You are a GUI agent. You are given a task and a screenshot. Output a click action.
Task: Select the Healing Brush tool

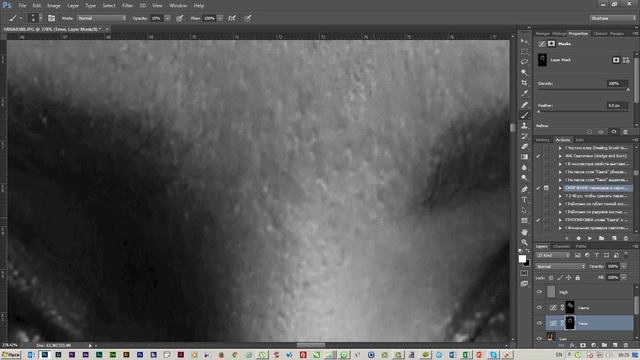tap(524, 105)
